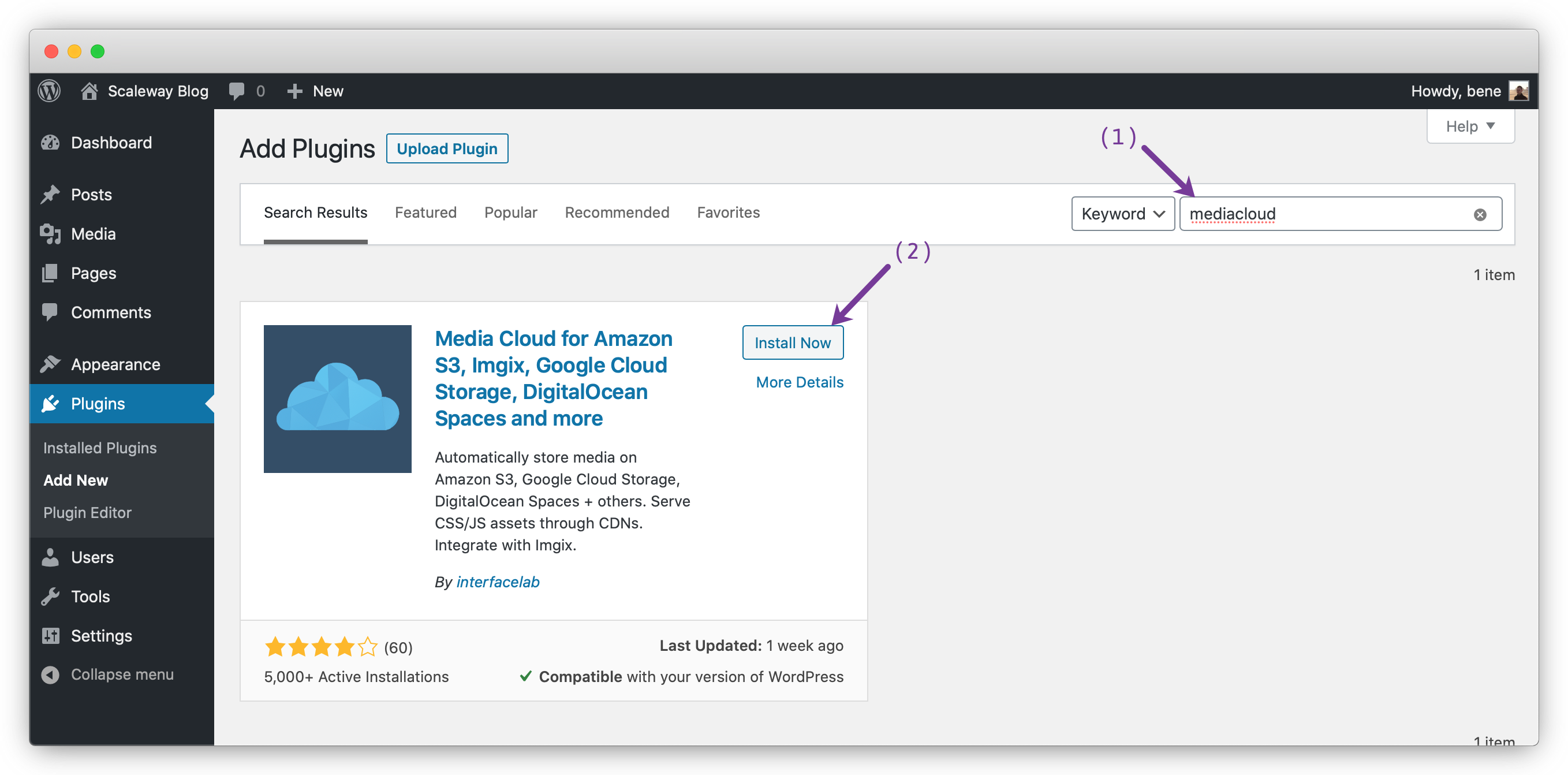
Task: Expand the Keyword search type dropdown
Action: pos(1122,214)
